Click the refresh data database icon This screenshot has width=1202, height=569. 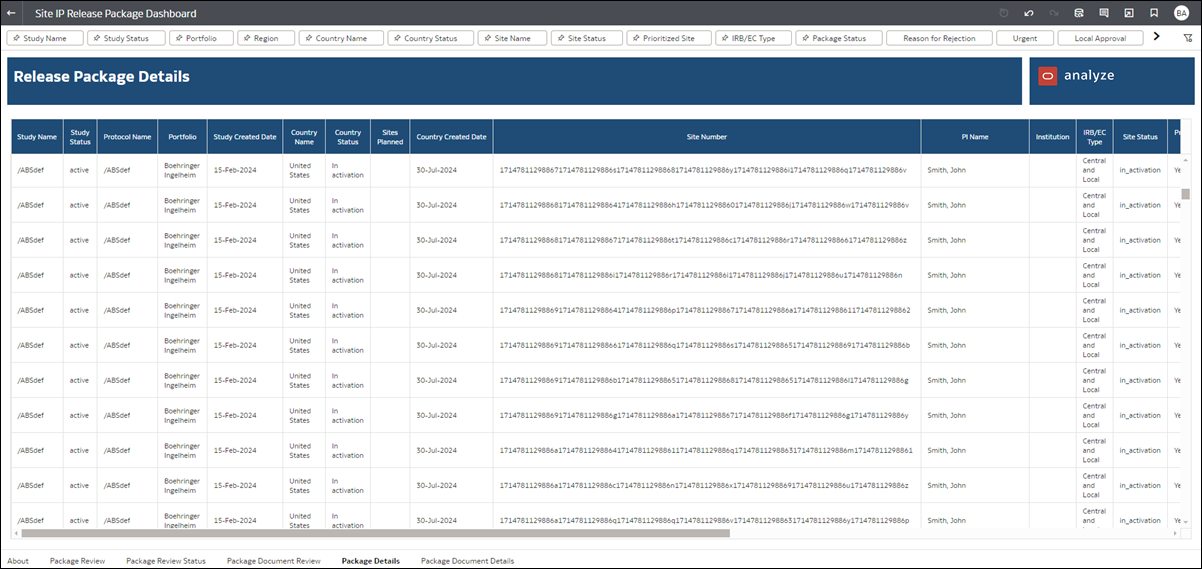coord(1079,14)
